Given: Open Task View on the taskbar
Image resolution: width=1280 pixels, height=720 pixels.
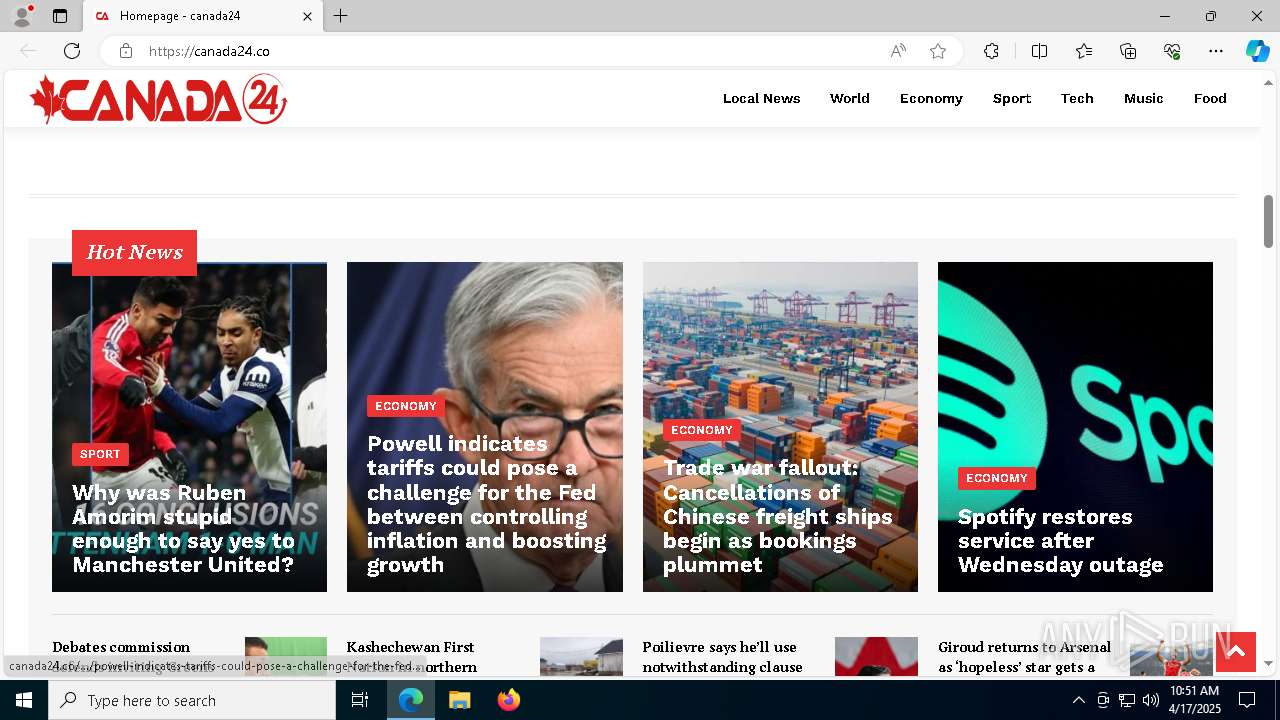Looking at the screenshot, I should coord(360,700).
